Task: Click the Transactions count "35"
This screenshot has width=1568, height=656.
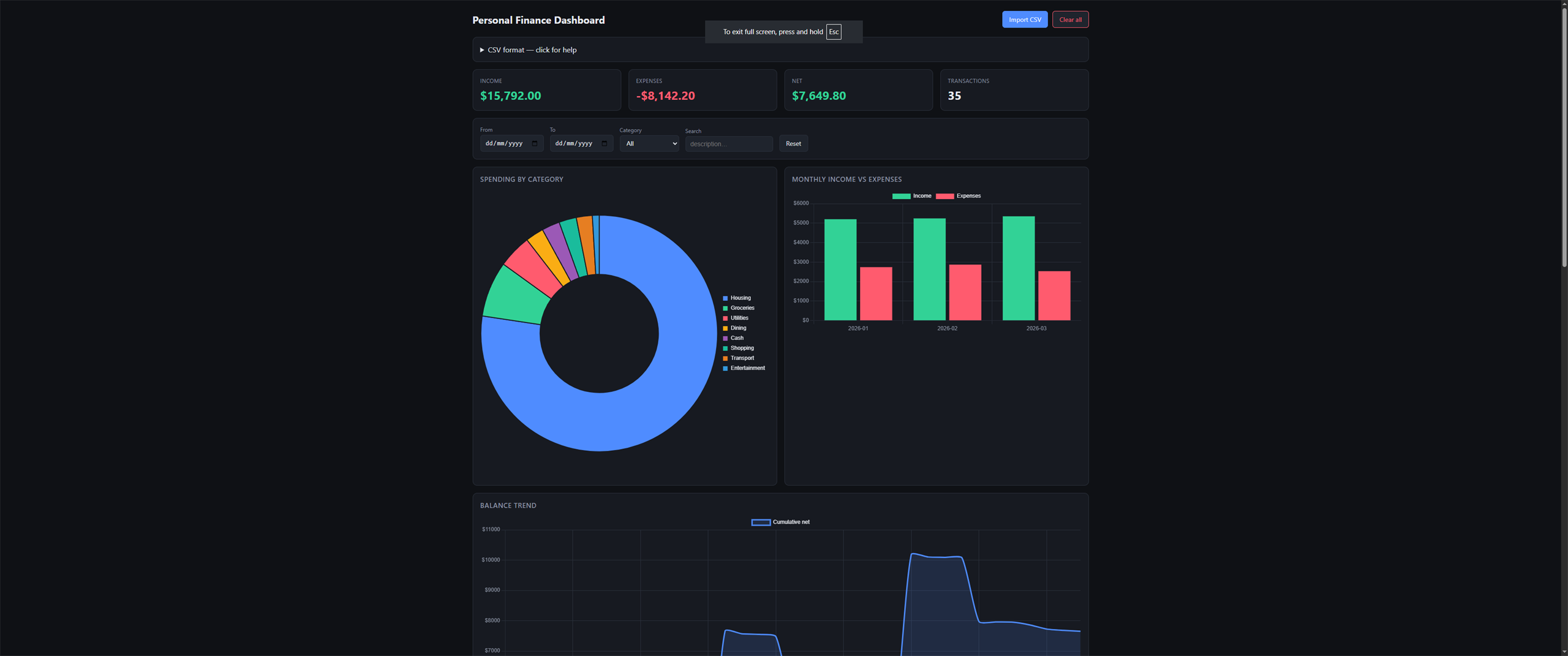Action: [x=954, y=96]
